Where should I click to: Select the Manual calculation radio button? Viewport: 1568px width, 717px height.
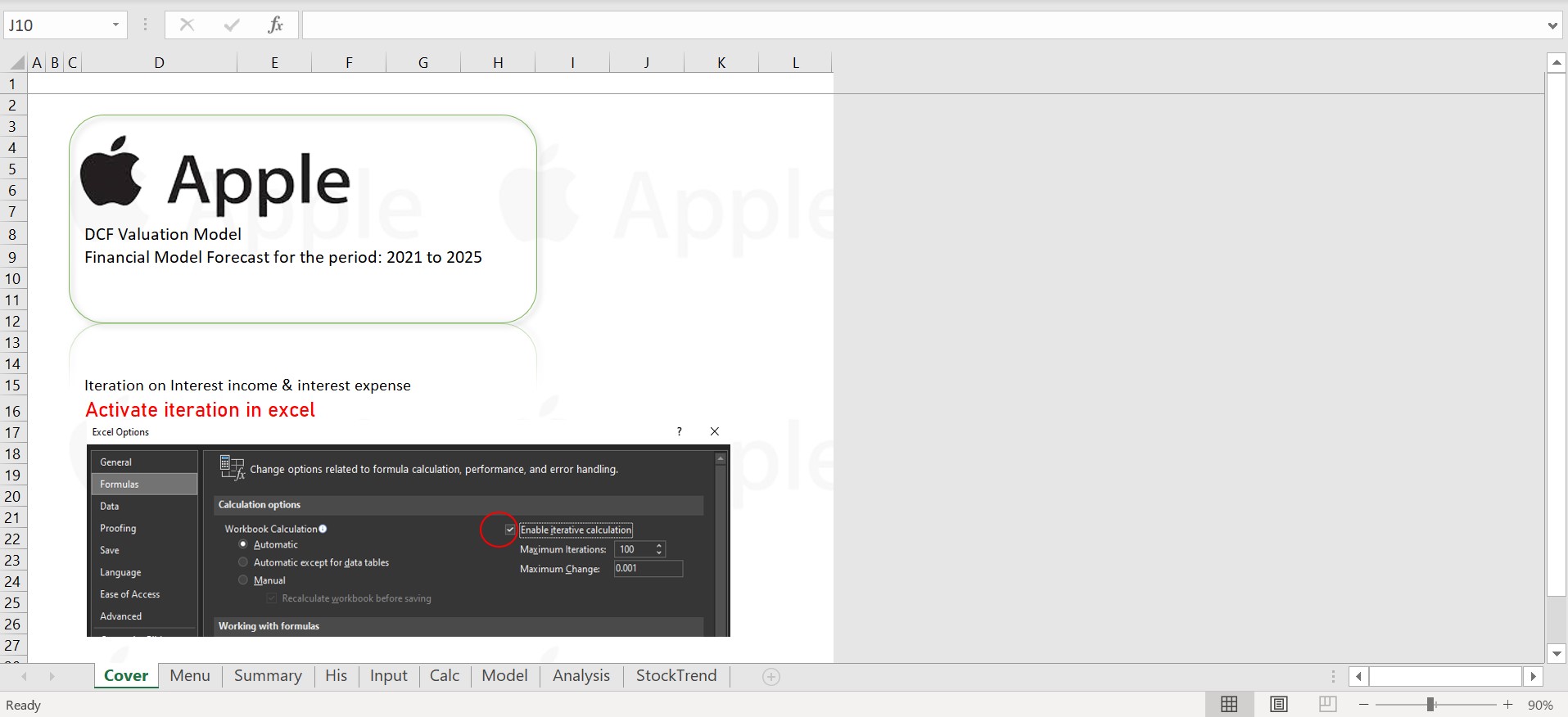pos(243,580)
